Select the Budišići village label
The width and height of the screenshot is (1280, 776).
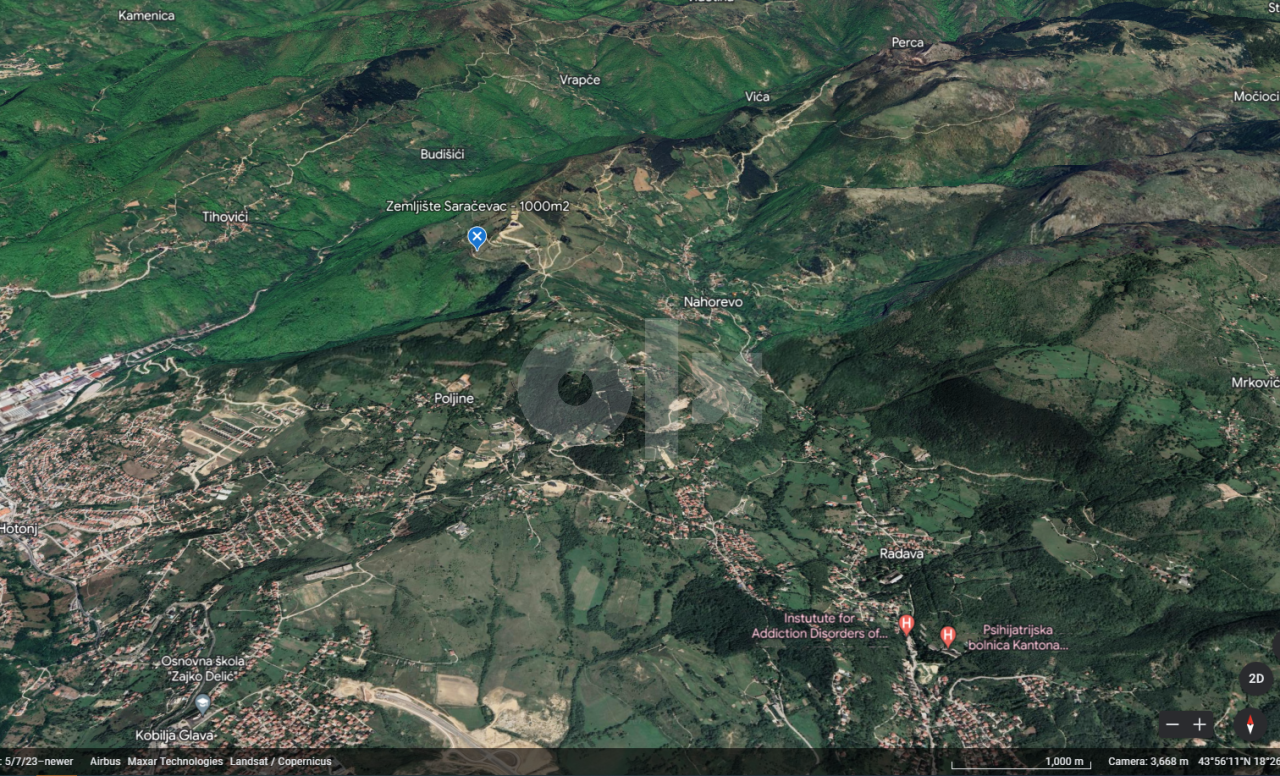pyautogui.click(x=442, y=154)
